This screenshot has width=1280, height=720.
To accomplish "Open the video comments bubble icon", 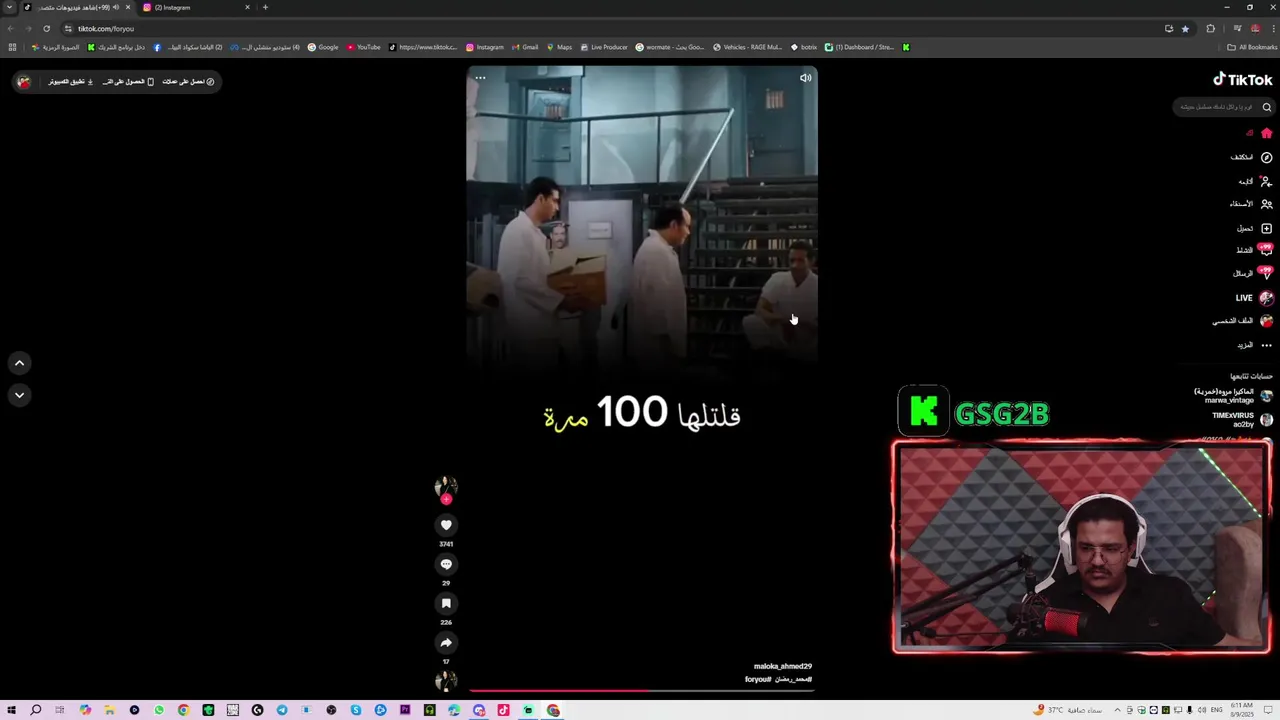I will pyautogui.click(x=446, y=564).
